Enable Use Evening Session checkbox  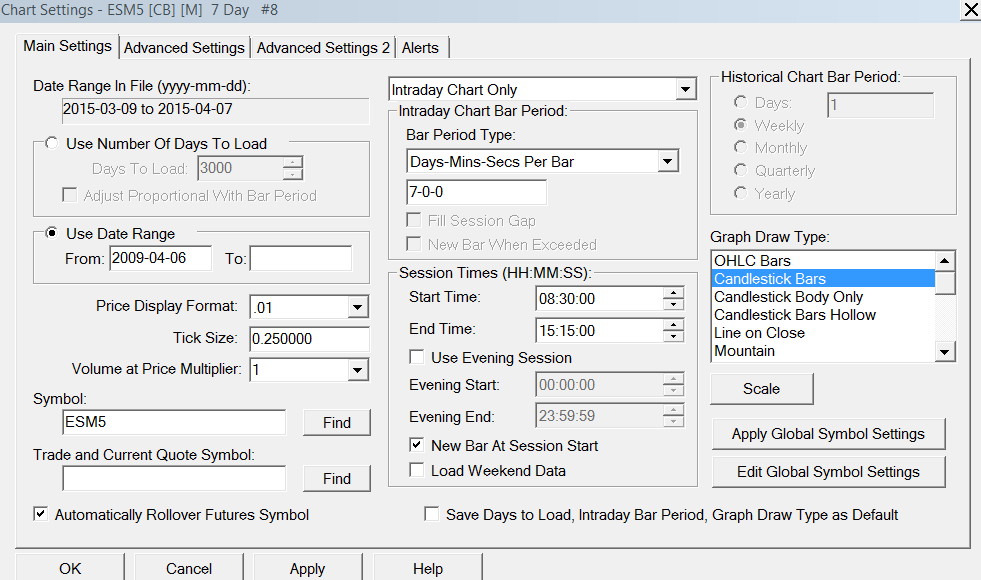[x=417, y=357]
